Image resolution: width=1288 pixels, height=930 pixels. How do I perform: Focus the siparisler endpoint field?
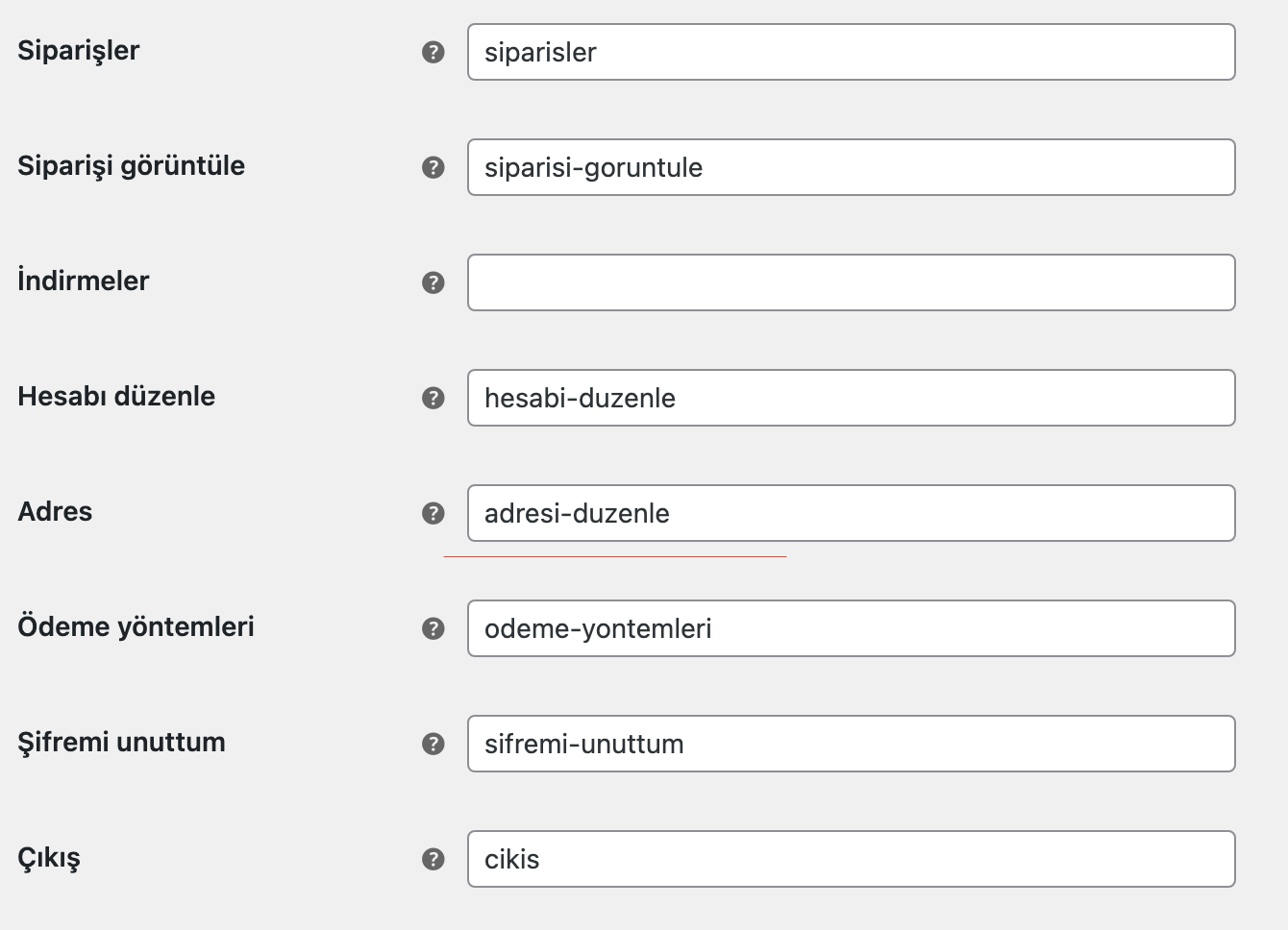[x=851, y=52]
